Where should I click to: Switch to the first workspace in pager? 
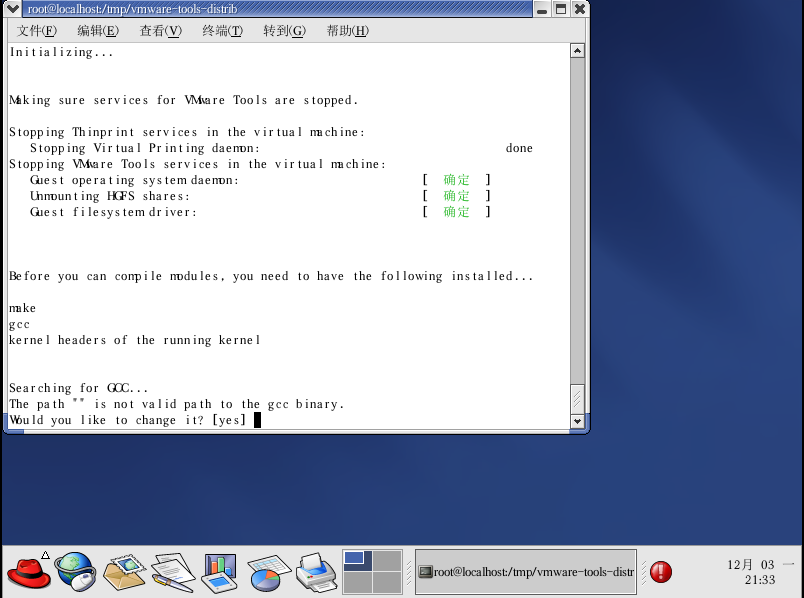357,561
